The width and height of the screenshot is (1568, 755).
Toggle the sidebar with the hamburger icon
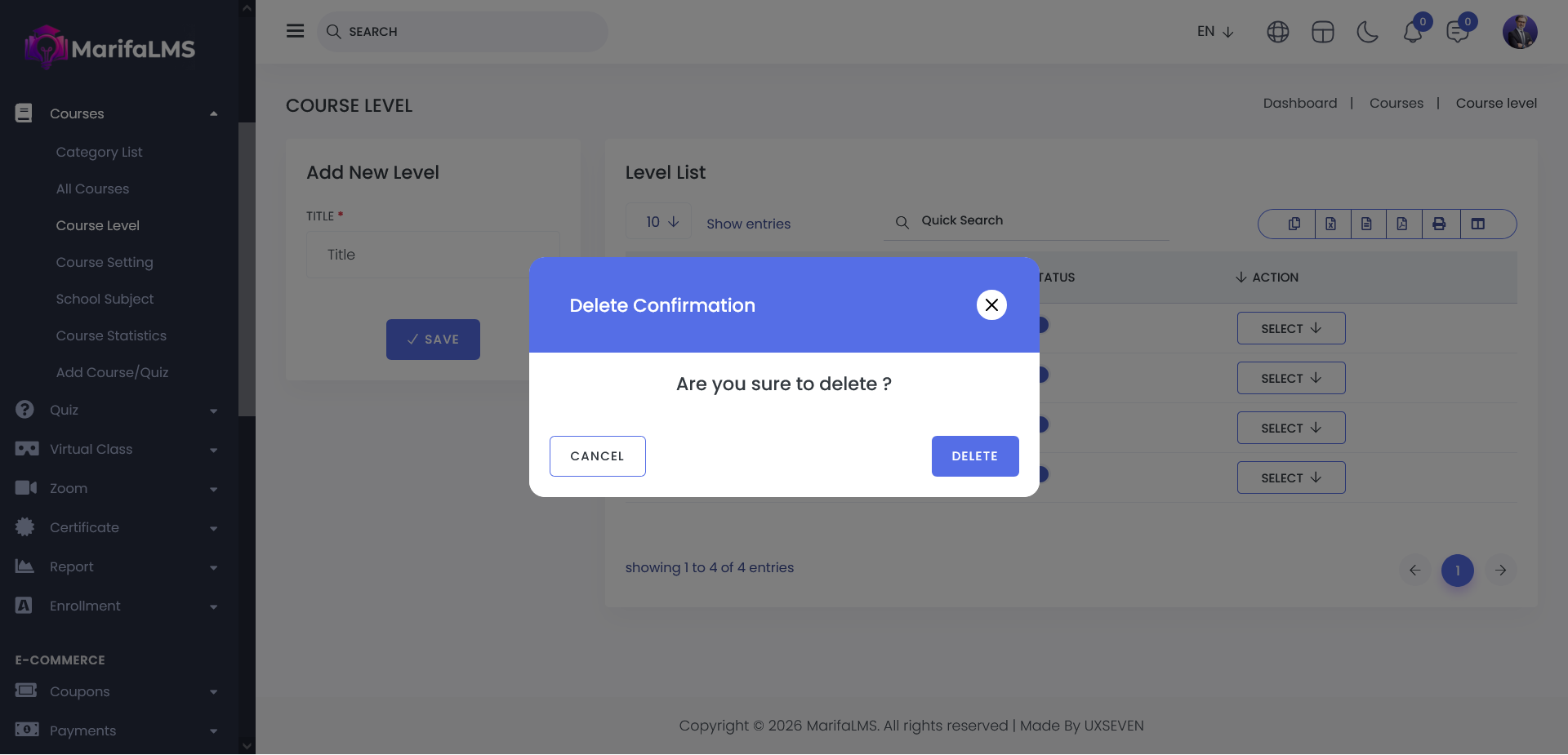(295, 31)
